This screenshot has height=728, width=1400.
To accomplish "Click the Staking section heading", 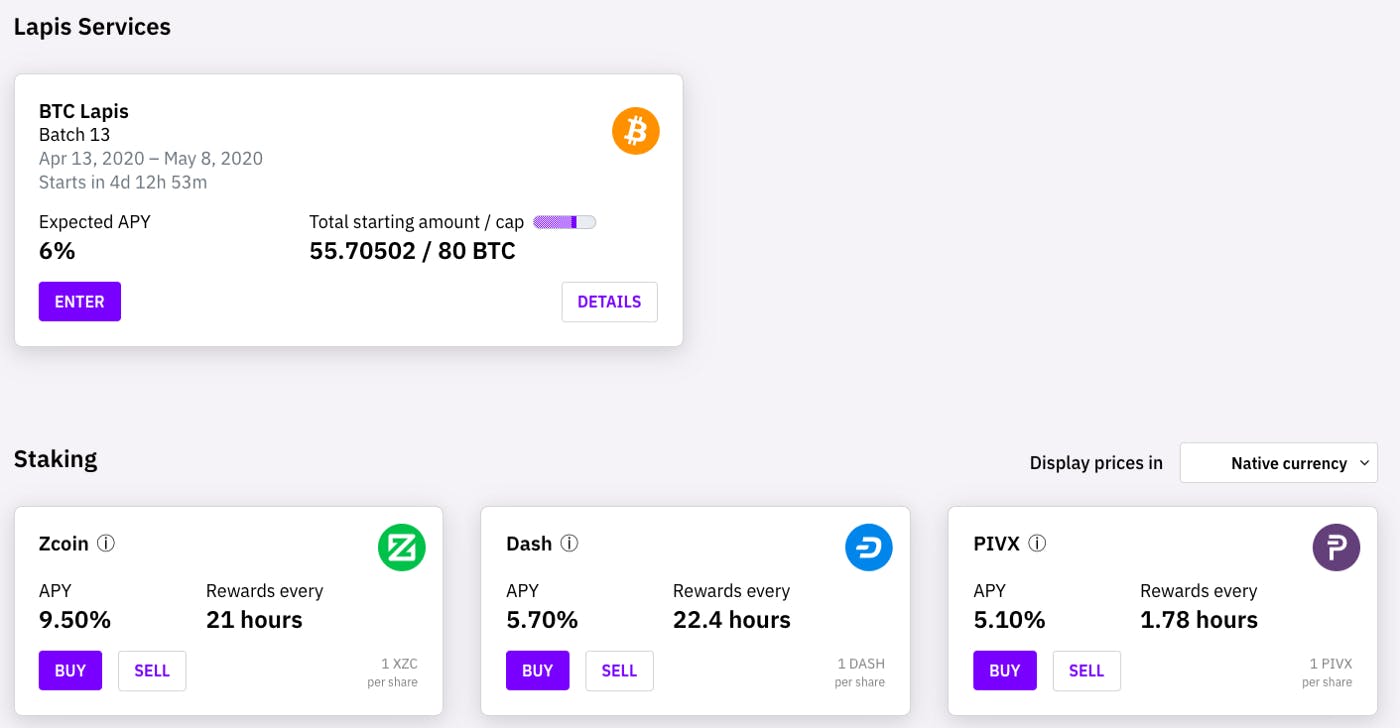I will (x=55, y=460).
